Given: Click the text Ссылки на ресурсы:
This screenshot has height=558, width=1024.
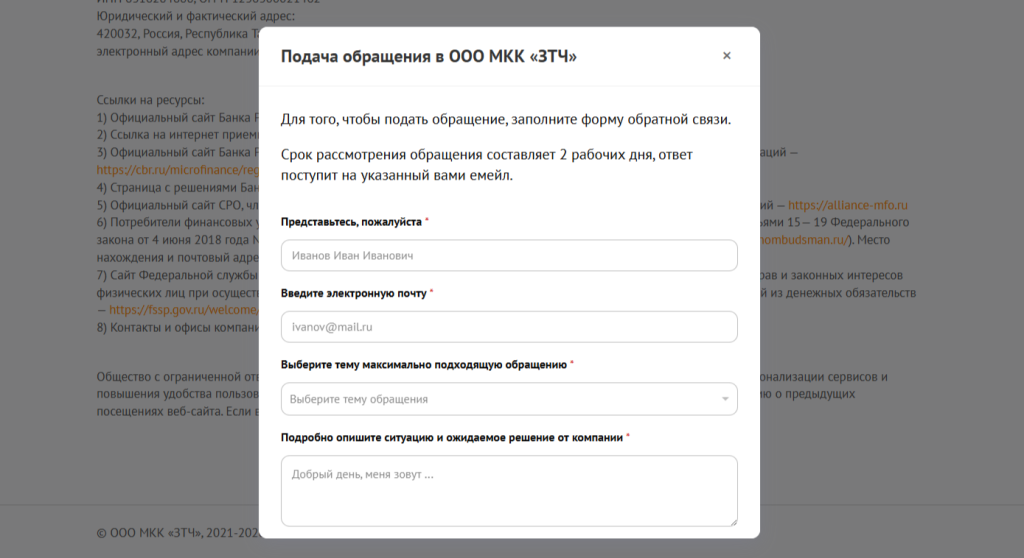Looking at the screenshot, I should point(150,100).
